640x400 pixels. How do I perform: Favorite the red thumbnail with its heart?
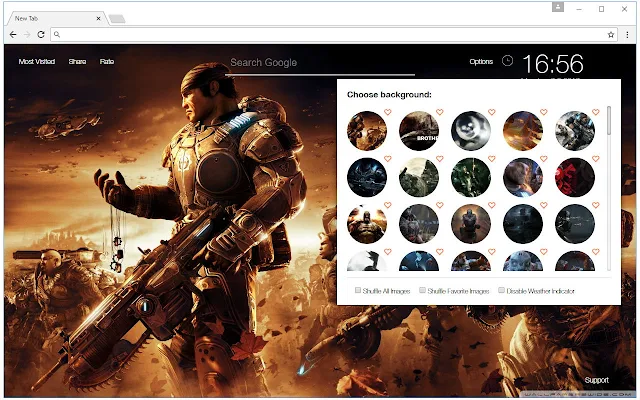click(596, 158)
